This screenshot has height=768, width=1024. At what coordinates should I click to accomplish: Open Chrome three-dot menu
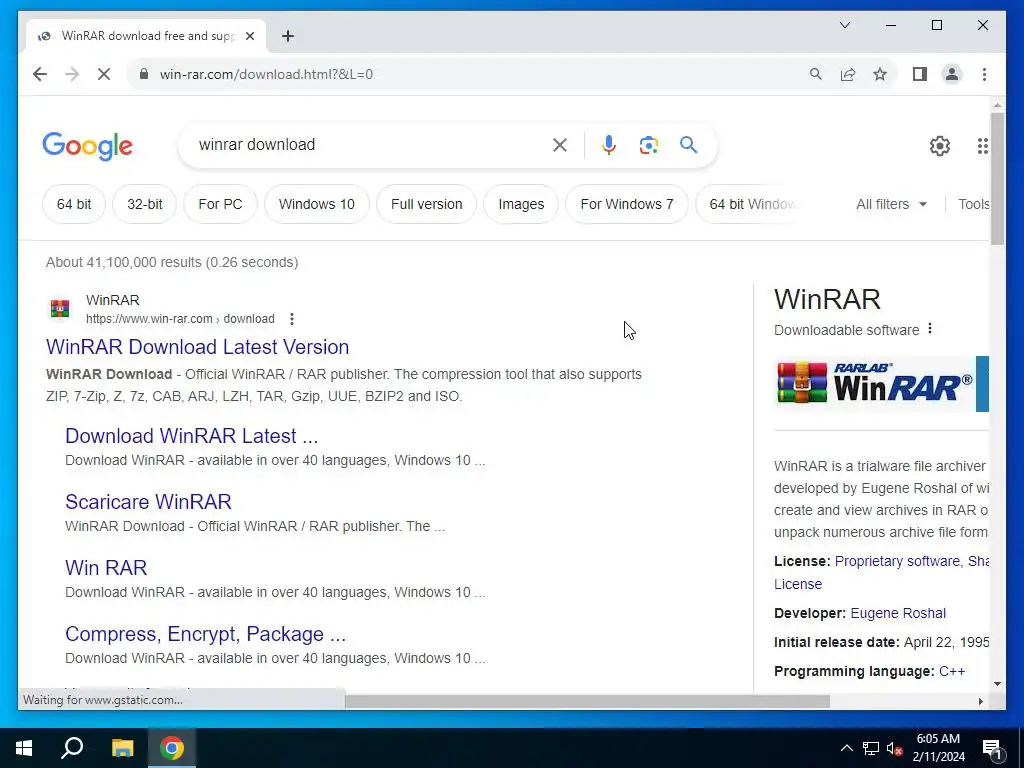tap(984, 74)
